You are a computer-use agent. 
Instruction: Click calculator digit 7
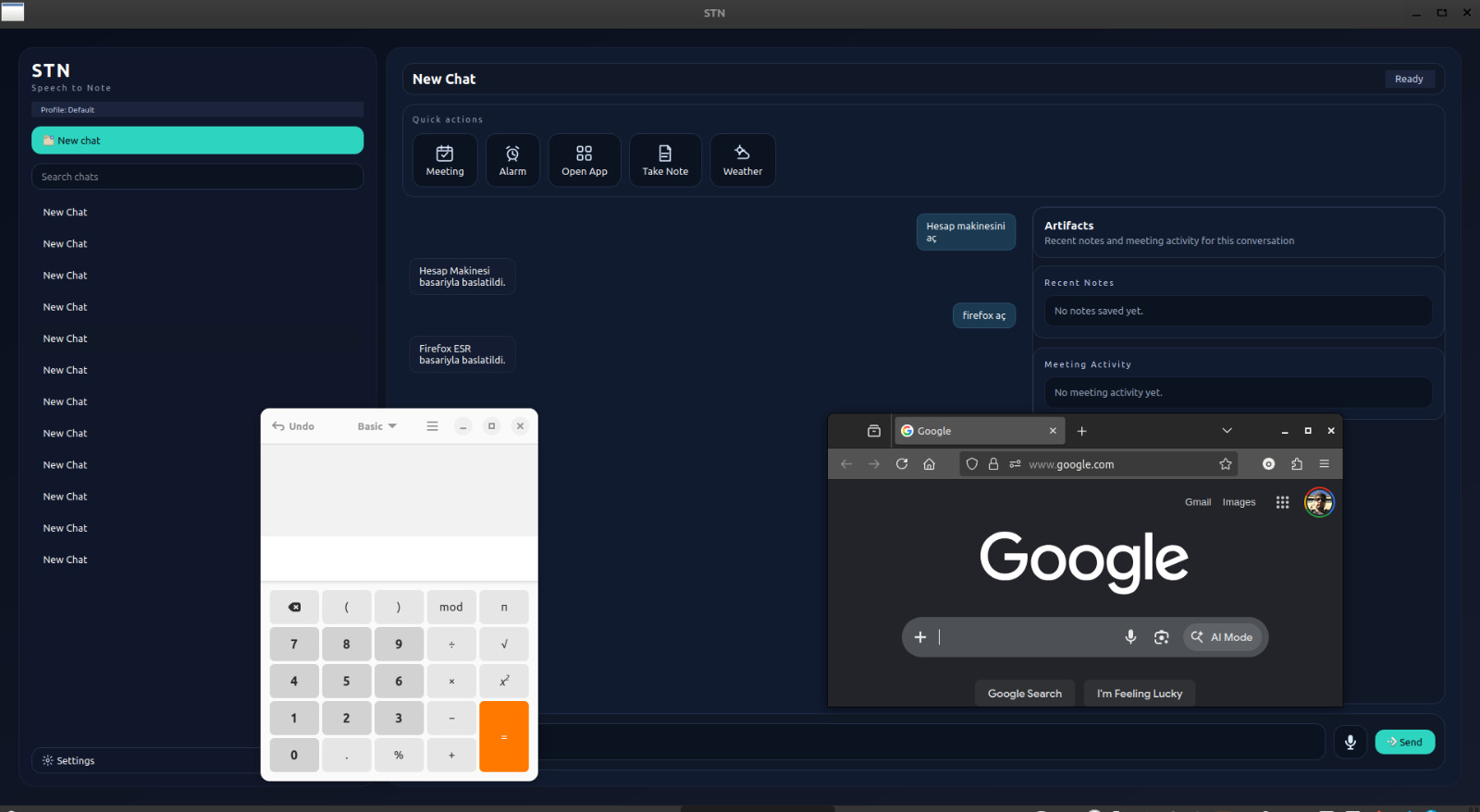point(294,644)
